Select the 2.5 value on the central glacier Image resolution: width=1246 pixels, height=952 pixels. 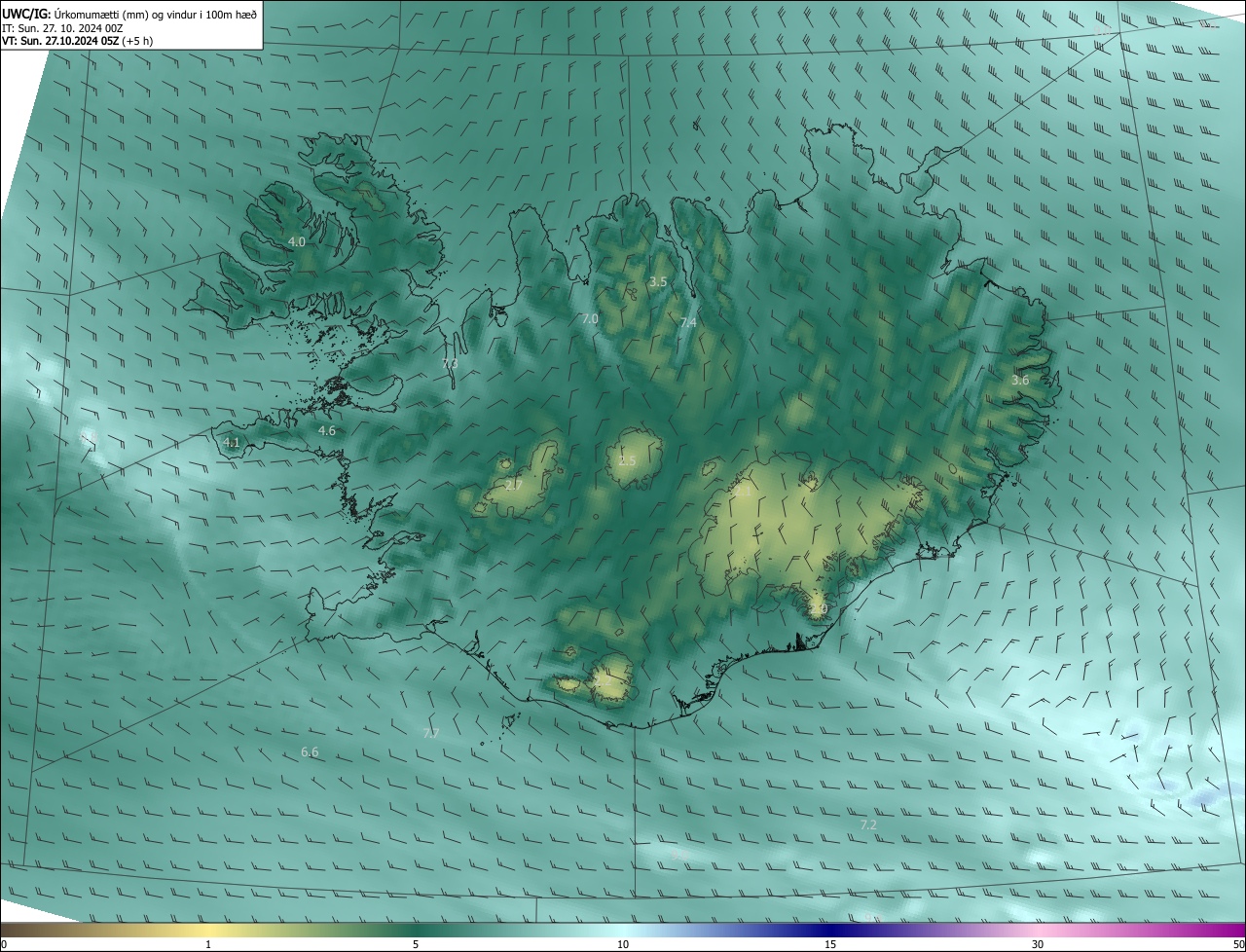(x=627, y=460)
